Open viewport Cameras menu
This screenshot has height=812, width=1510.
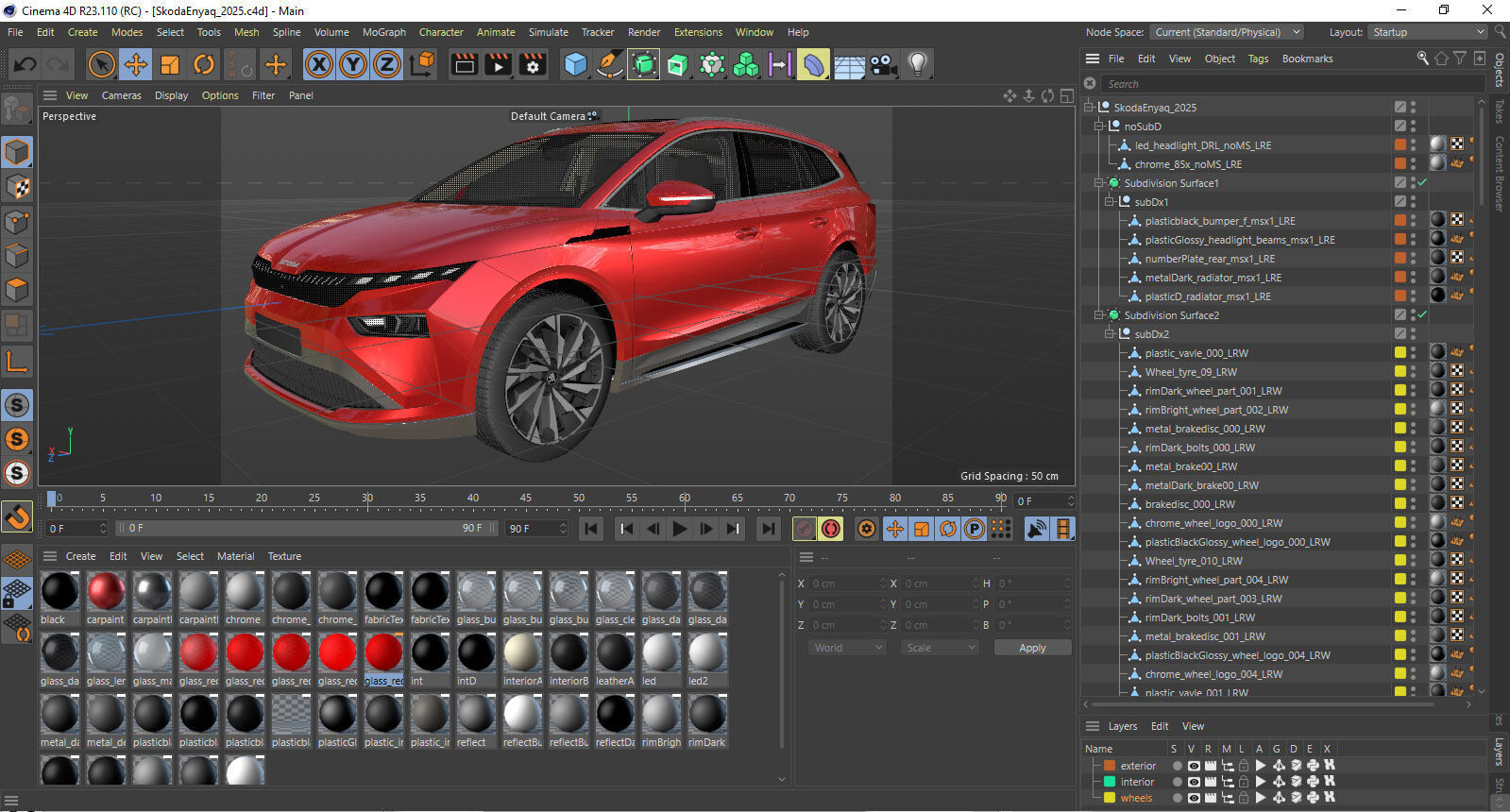(122, 95)
